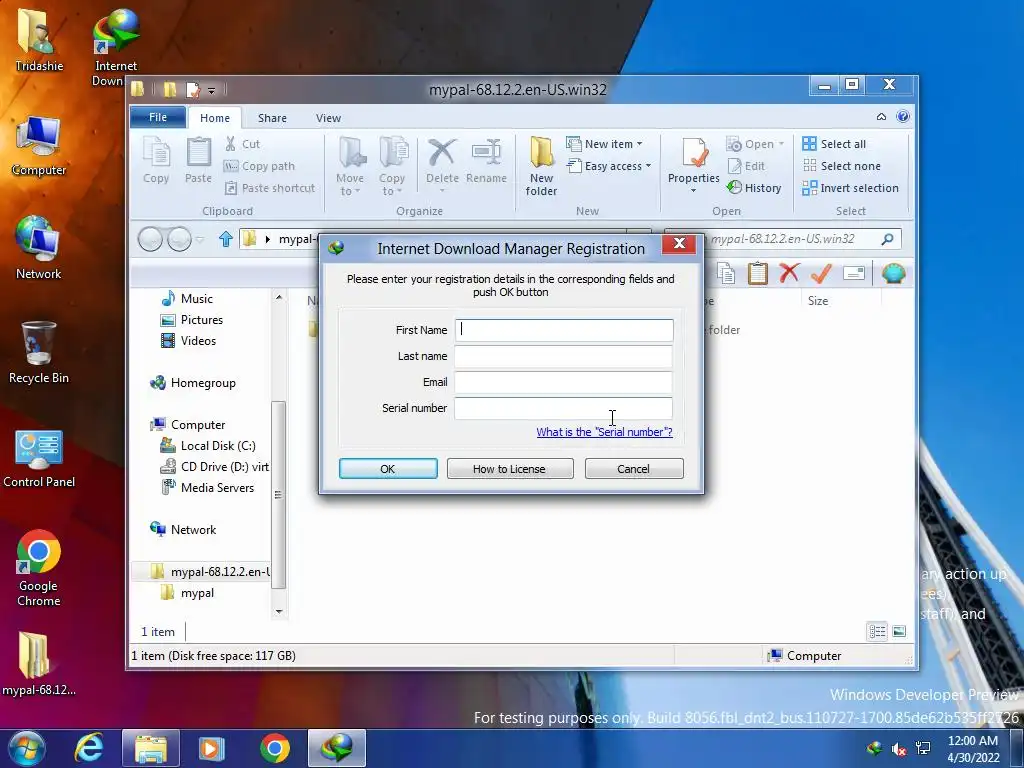Click navigation pane scrollbar down arrow
Viewport: 1024px width, 768px height.
tap(279, 611)
